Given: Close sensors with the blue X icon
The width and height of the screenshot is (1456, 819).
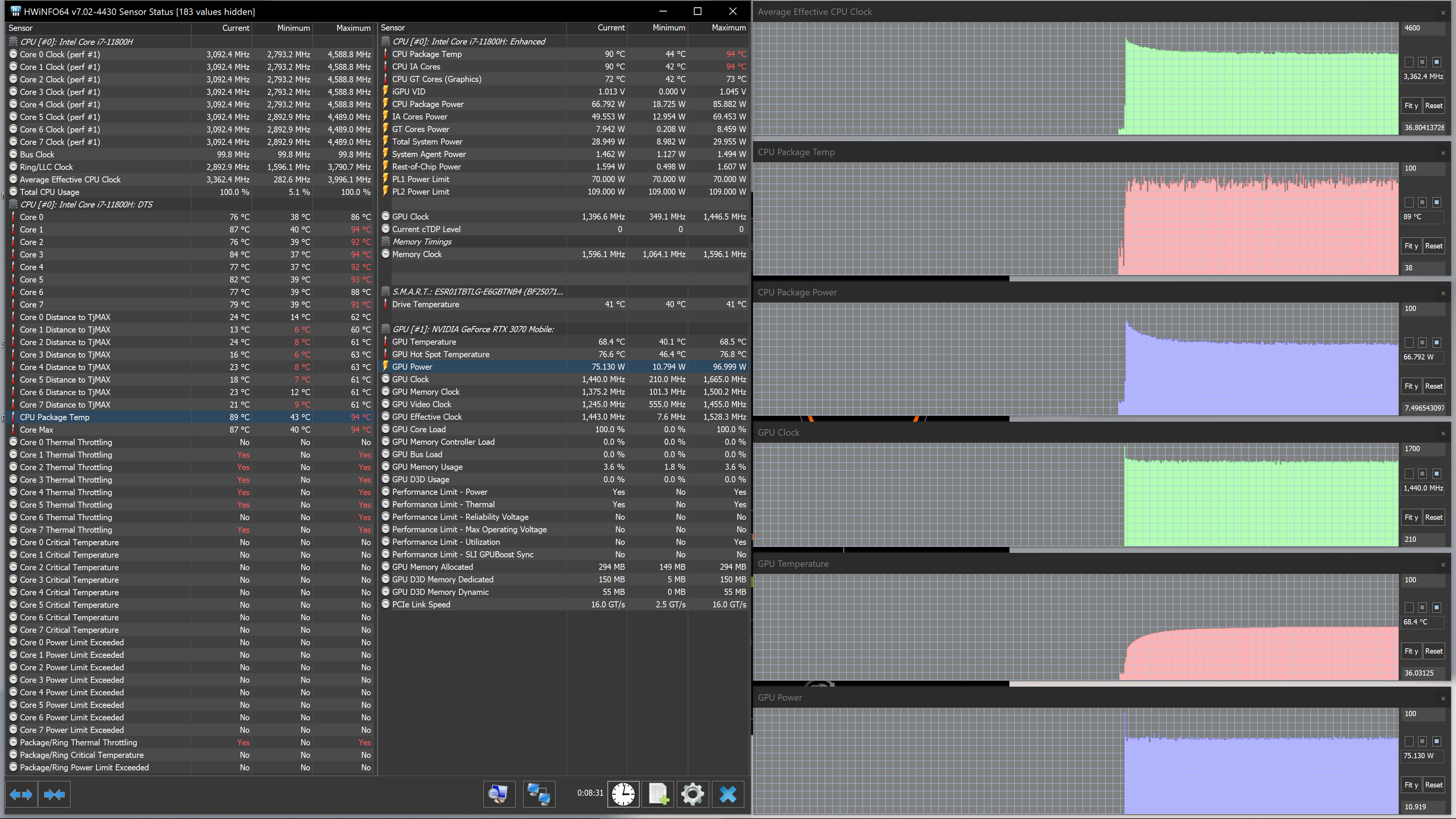Looking at the screenshot, I should (x=728, y=794).
